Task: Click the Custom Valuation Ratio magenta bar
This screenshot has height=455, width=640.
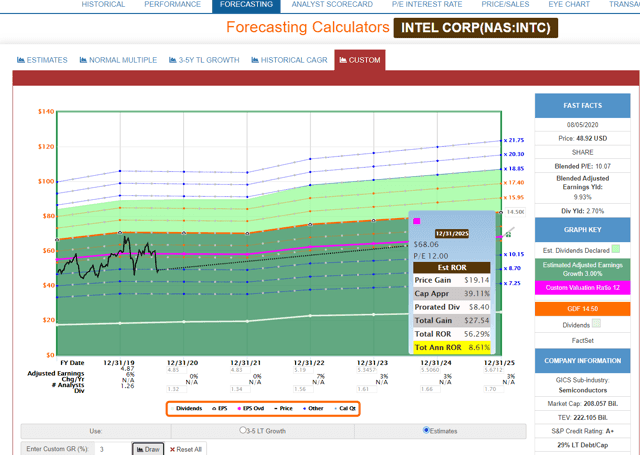Action: click(x=582, y=288)
